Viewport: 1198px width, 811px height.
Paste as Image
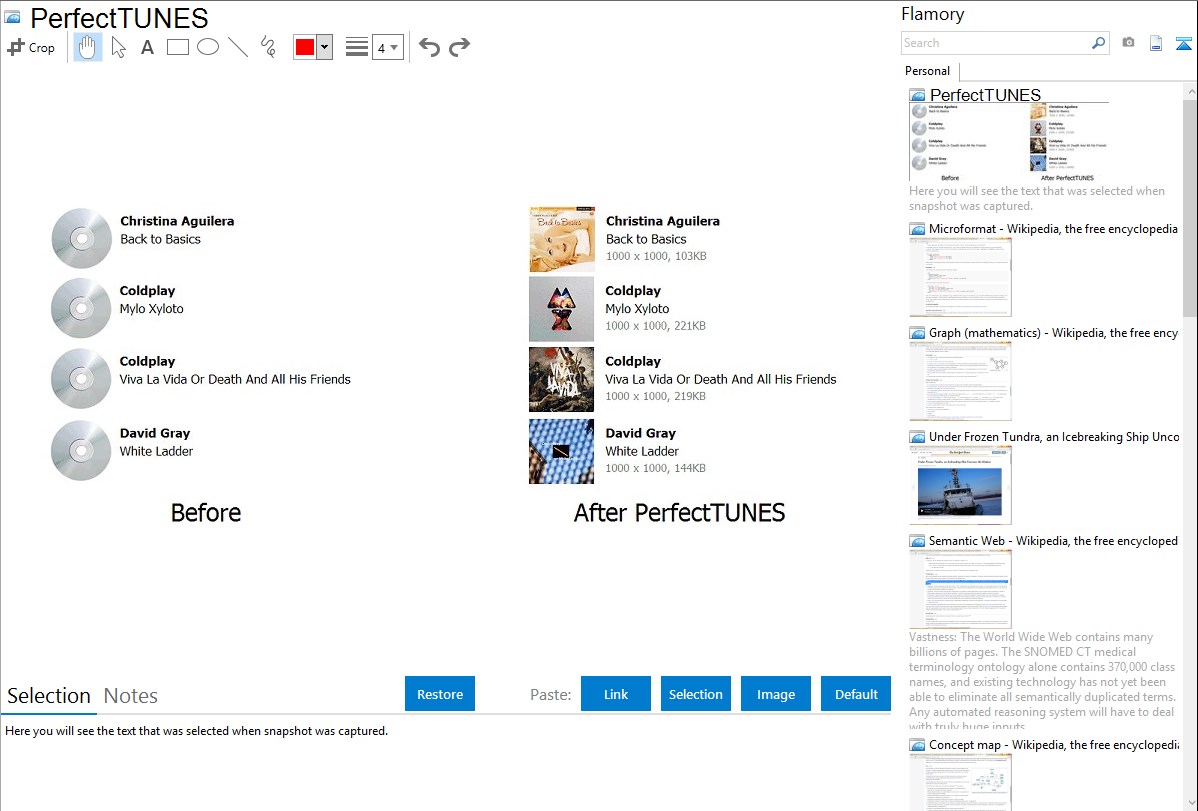(776, 694)
